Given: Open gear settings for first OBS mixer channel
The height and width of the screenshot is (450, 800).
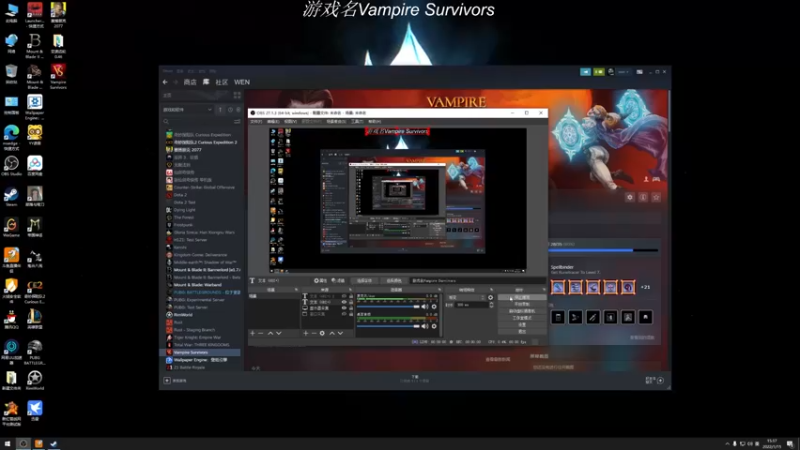Looking at the screenshot, I should point(434,307).
